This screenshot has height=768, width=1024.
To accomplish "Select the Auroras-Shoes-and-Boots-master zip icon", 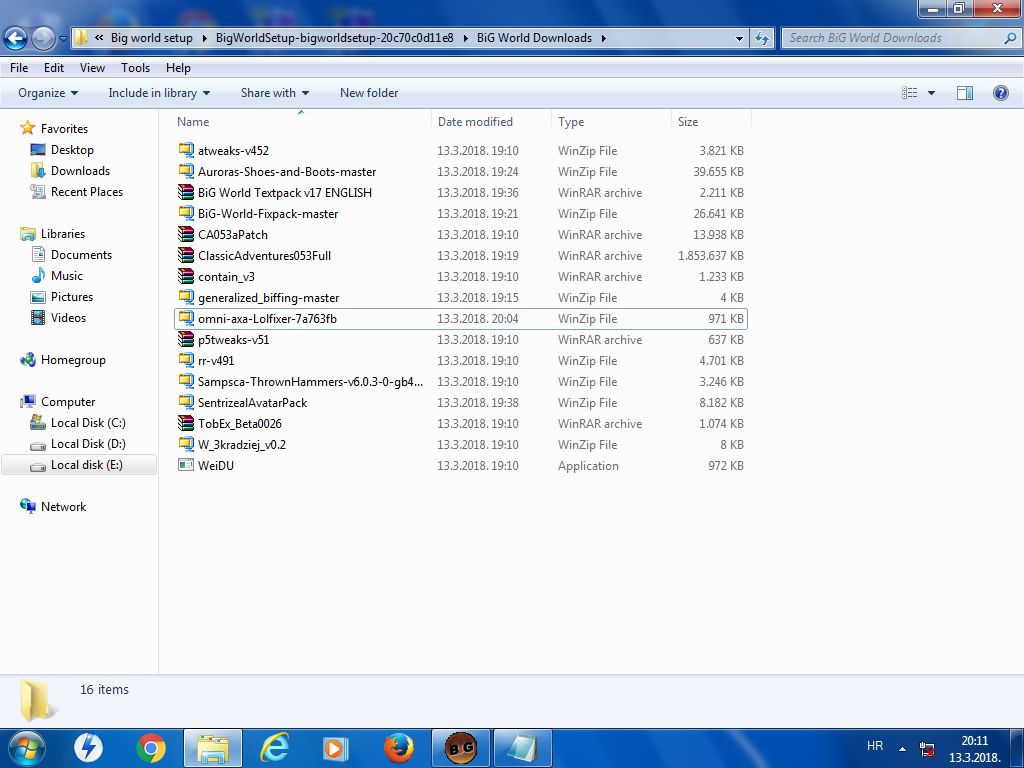I will (186, 171).
